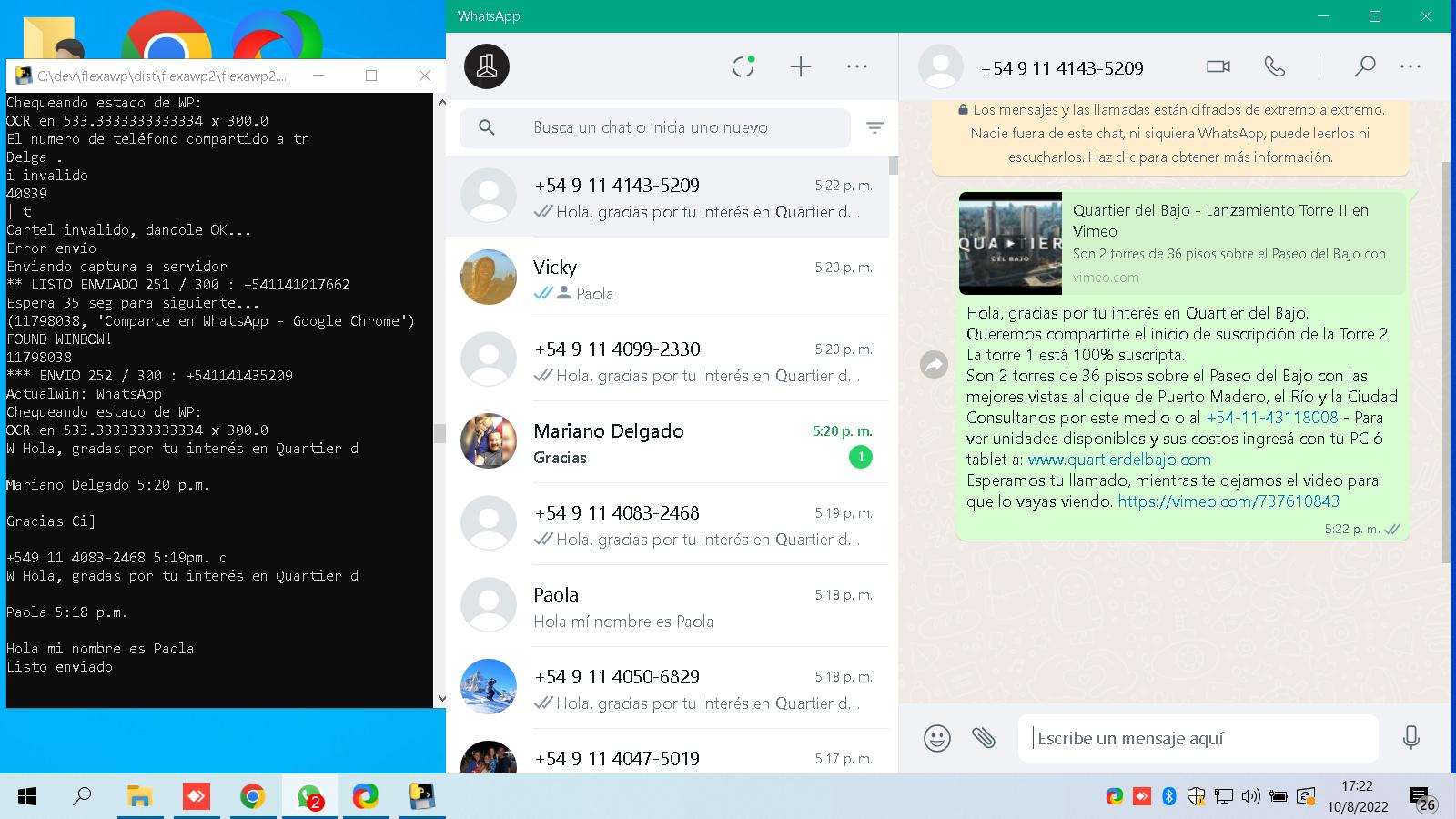This screenshot has width=1456, height=819.
Task: Click the unread badge on Mariano Delgado
Action: [x=860, y=457]
